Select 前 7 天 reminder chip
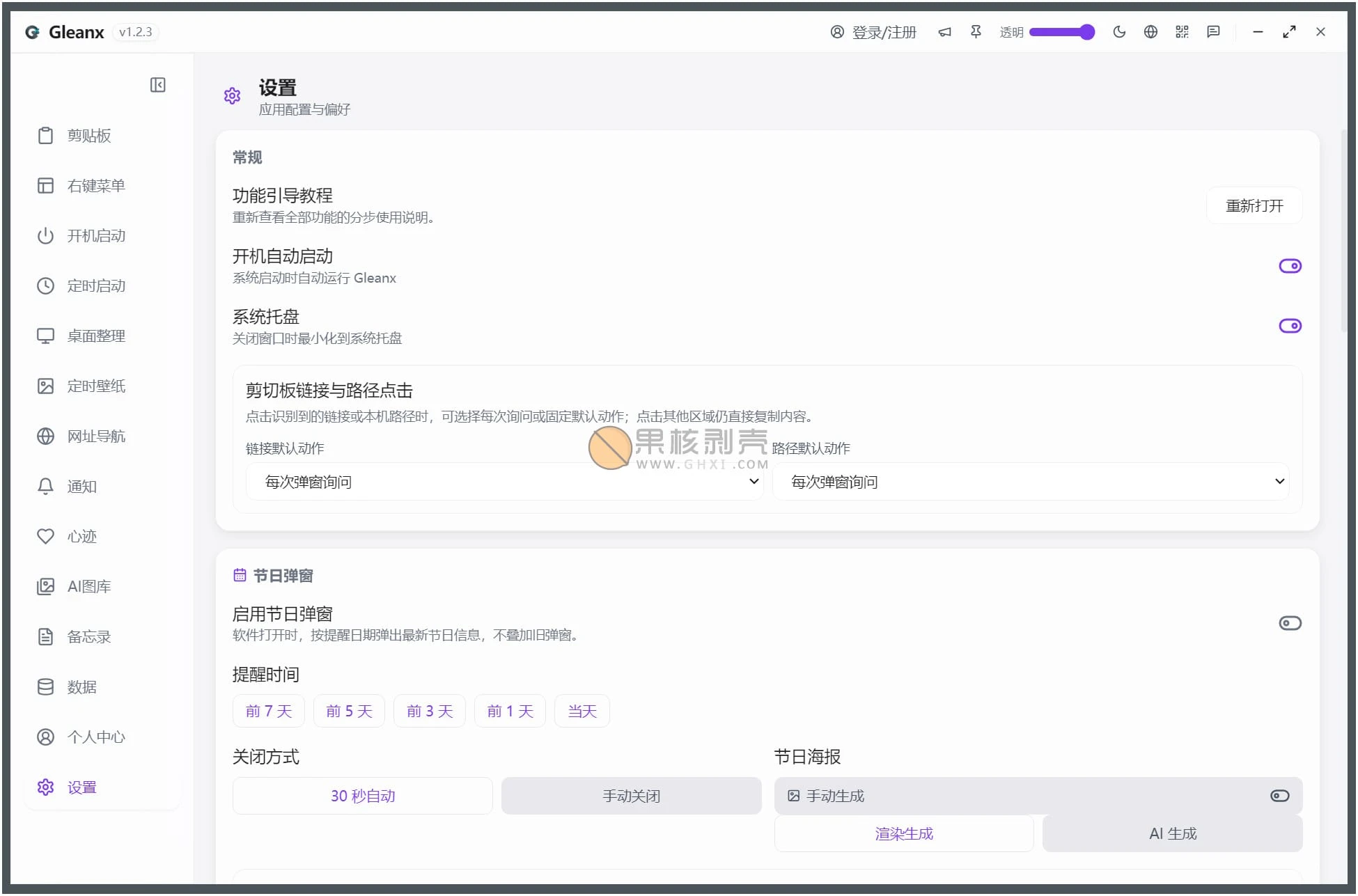The width and height of the screenshot is (1358, 896). (269, 711)
